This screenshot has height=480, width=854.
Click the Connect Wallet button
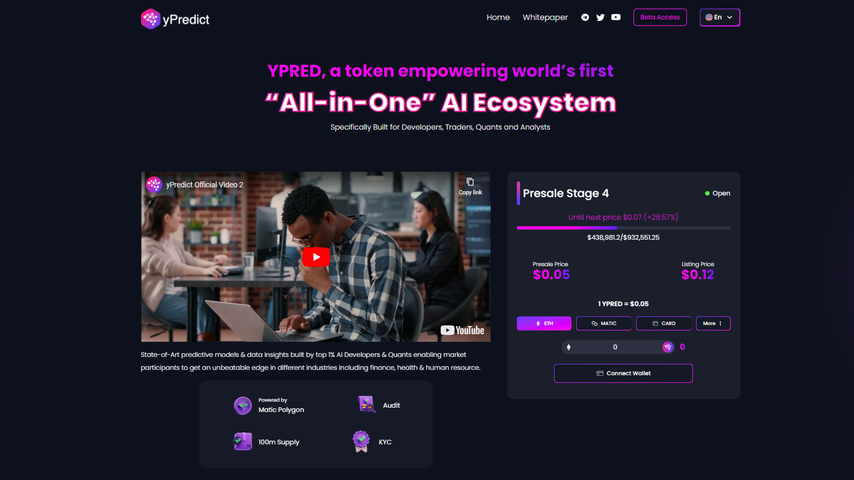[x=623, y=373]
